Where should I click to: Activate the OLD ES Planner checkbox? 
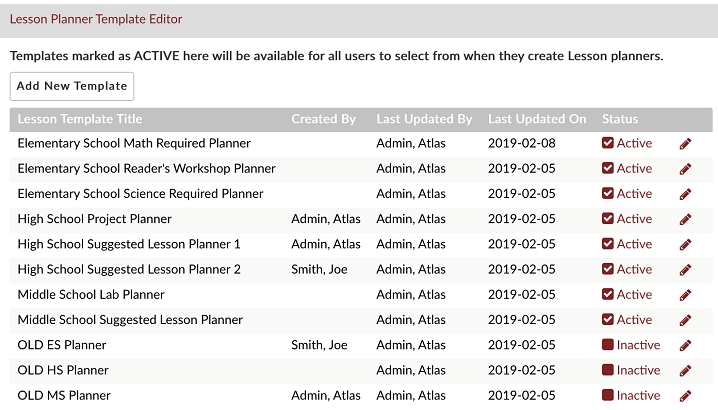(x=608, y=344)
